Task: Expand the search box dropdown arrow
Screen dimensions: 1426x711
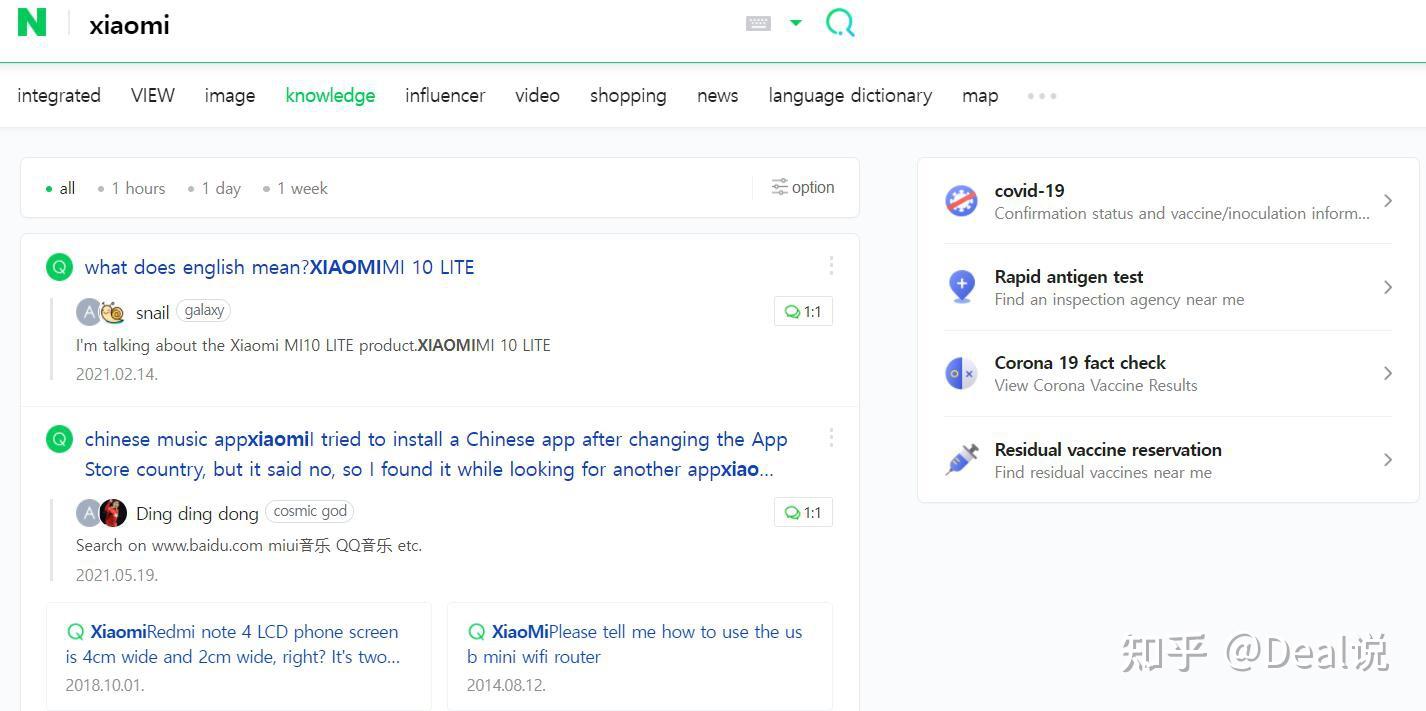Action: [x=796, y=22]
